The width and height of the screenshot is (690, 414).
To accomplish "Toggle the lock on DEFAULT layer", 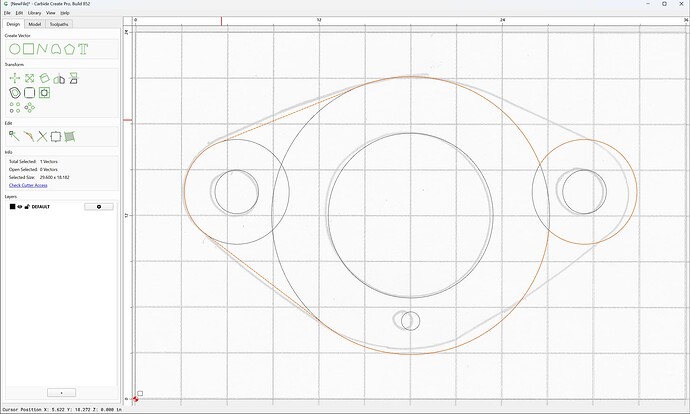I will 27,207.
